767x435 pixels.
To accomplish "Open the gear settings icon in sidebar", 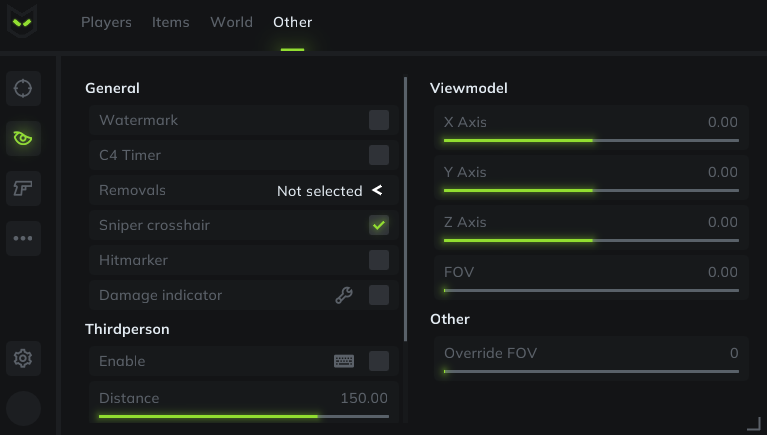I will click(x=23, y=357).
